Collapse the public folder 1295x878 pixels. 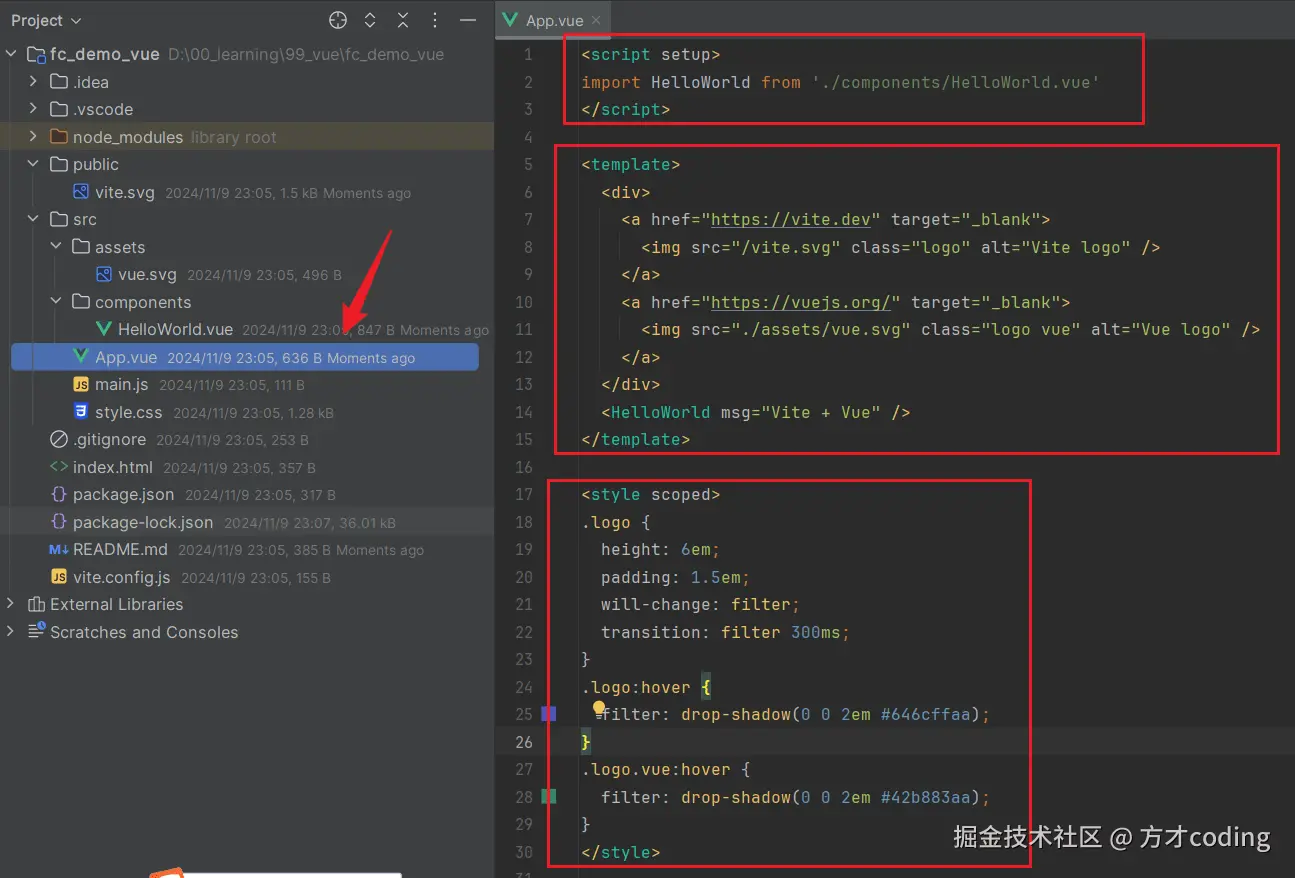pos(33,164)
